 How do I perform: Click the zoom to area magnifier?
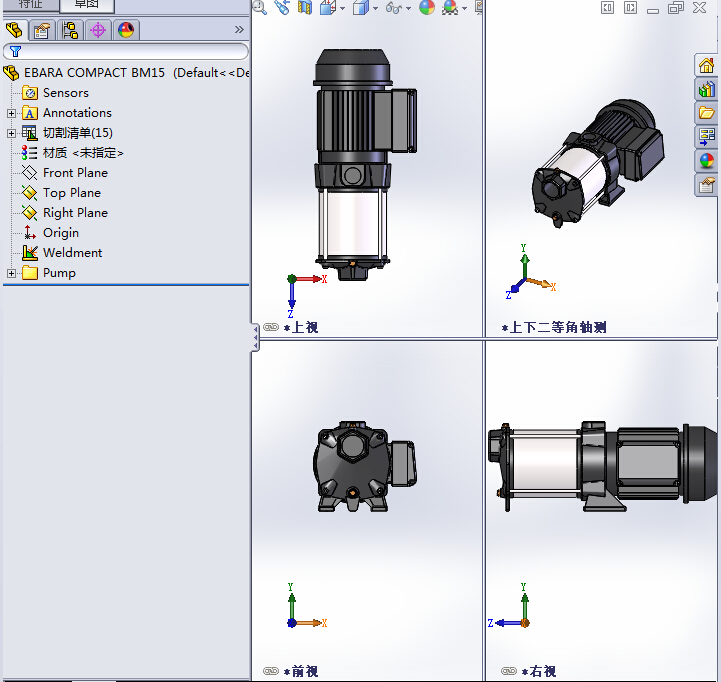(x=260, y=7)
